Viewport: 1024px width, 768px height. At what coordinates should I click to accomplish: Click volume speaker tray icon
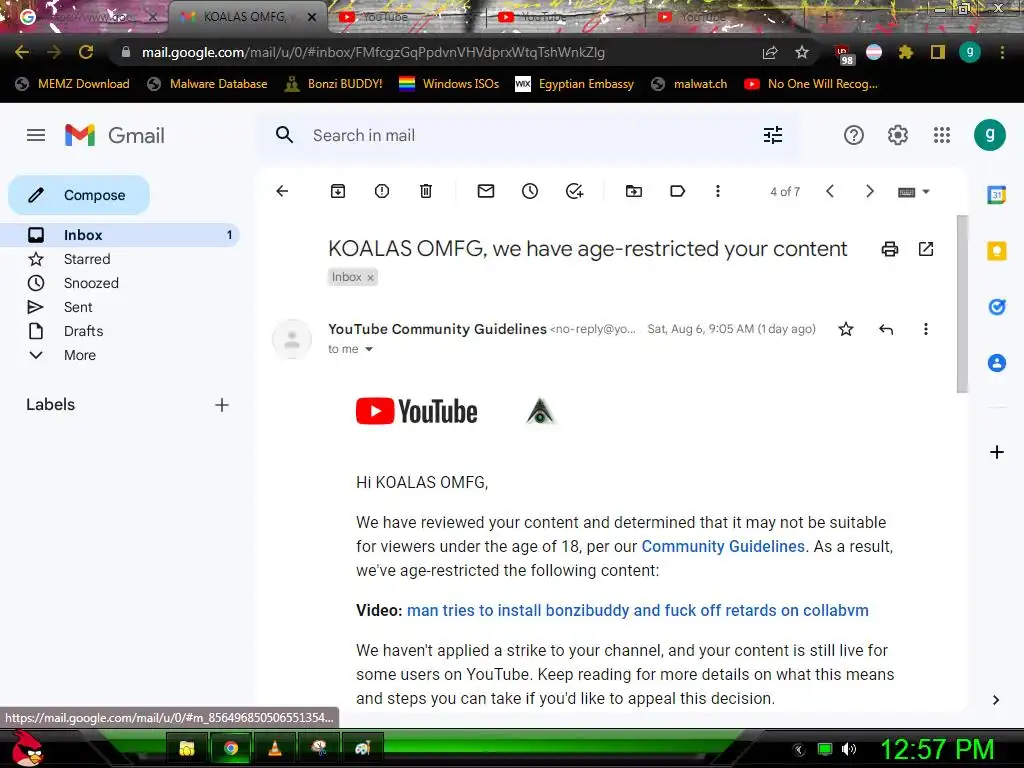pyautogui.click(x=848, y=749)
